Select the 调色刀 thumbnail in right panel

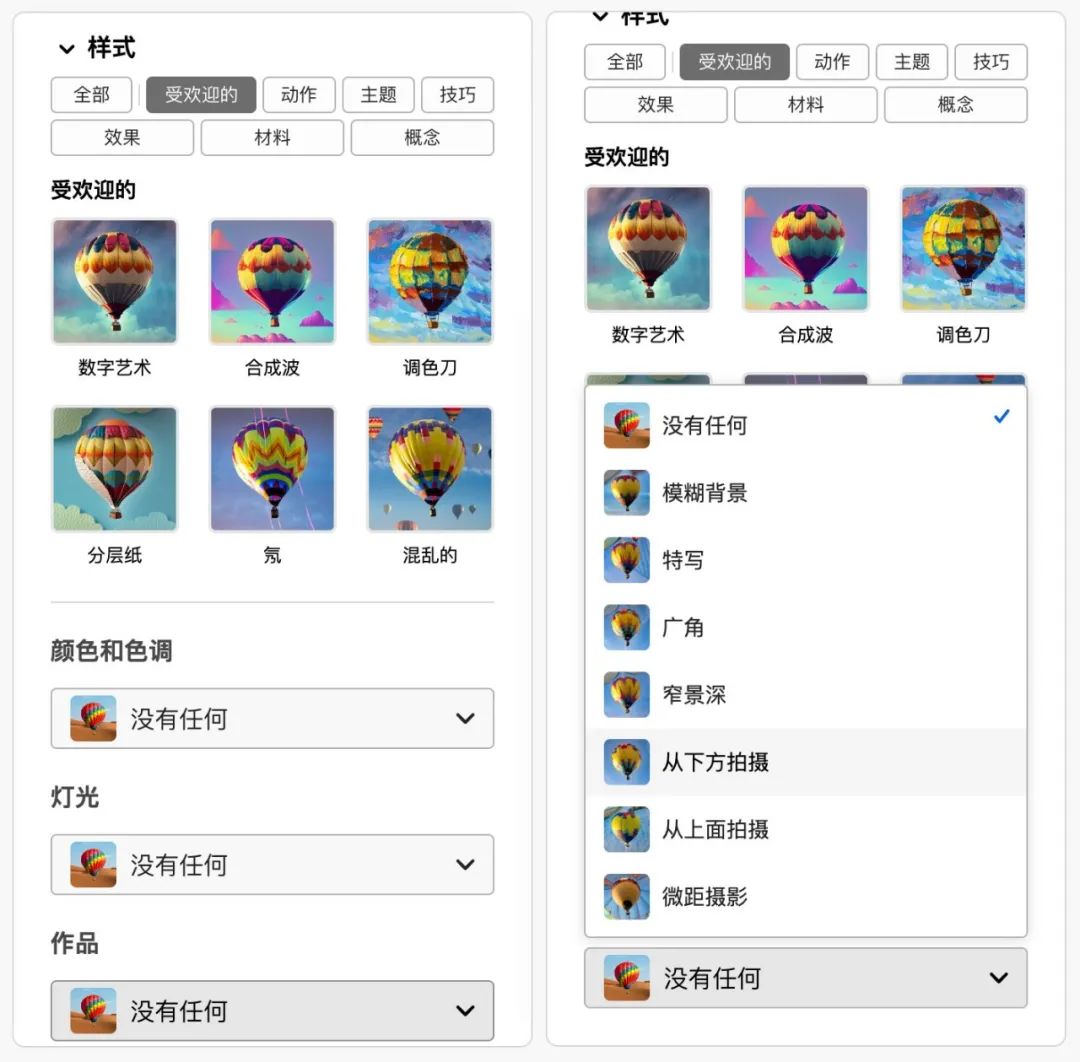coord(963,249)
